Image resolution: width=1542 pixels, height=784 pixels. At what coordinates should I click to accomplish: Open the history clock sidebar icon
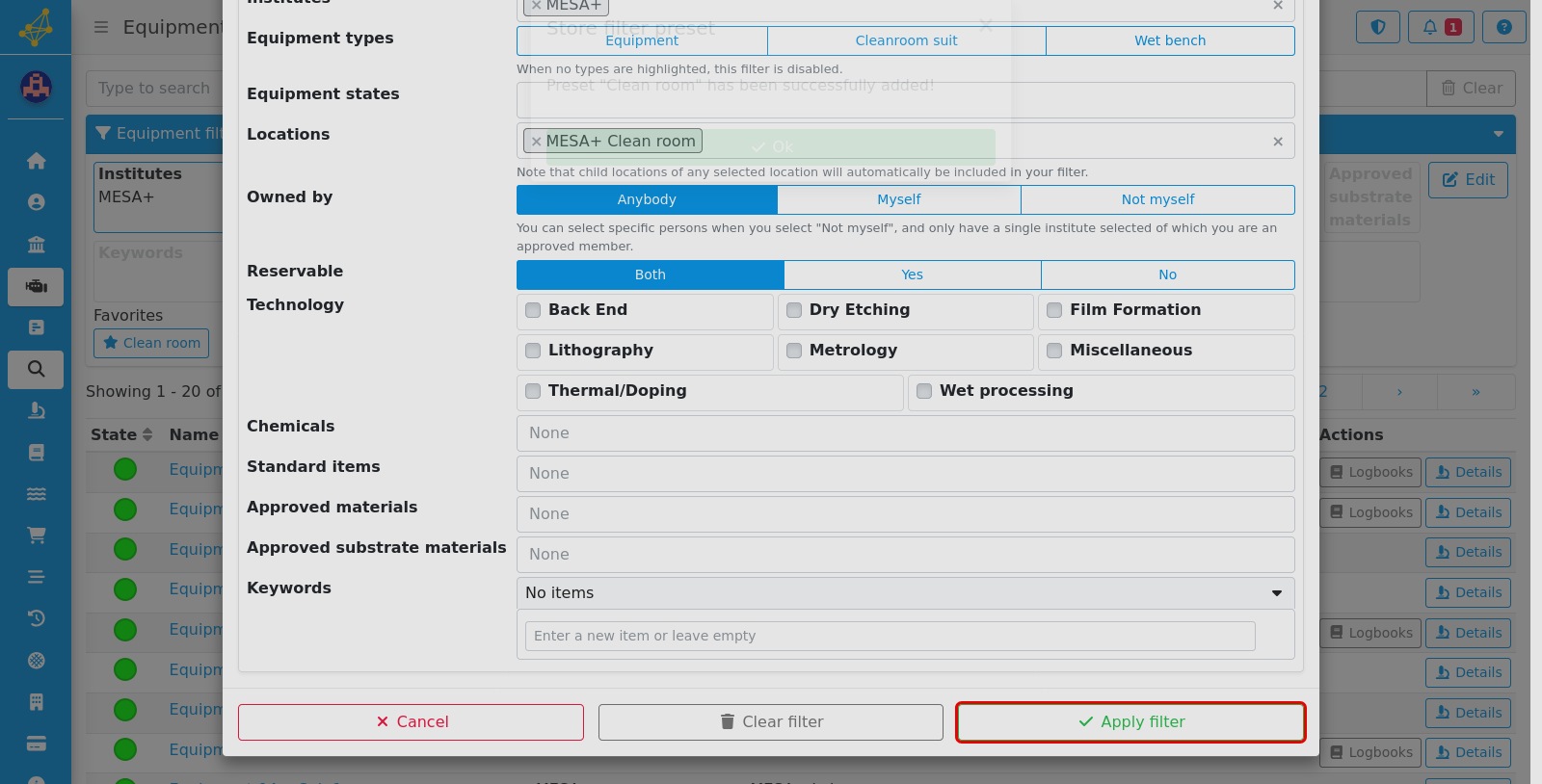[36, 618]
